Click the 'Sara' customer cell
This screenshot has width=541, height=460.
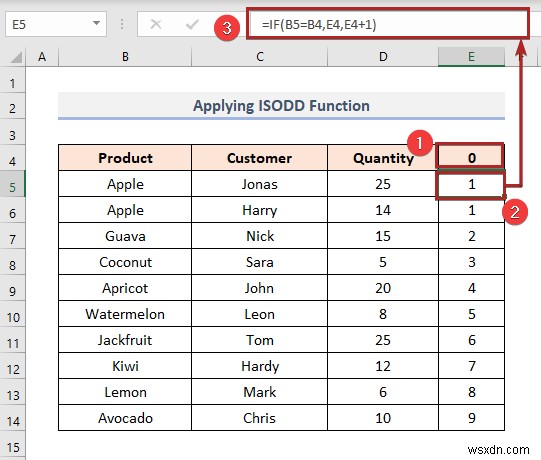tap(259, 262)
